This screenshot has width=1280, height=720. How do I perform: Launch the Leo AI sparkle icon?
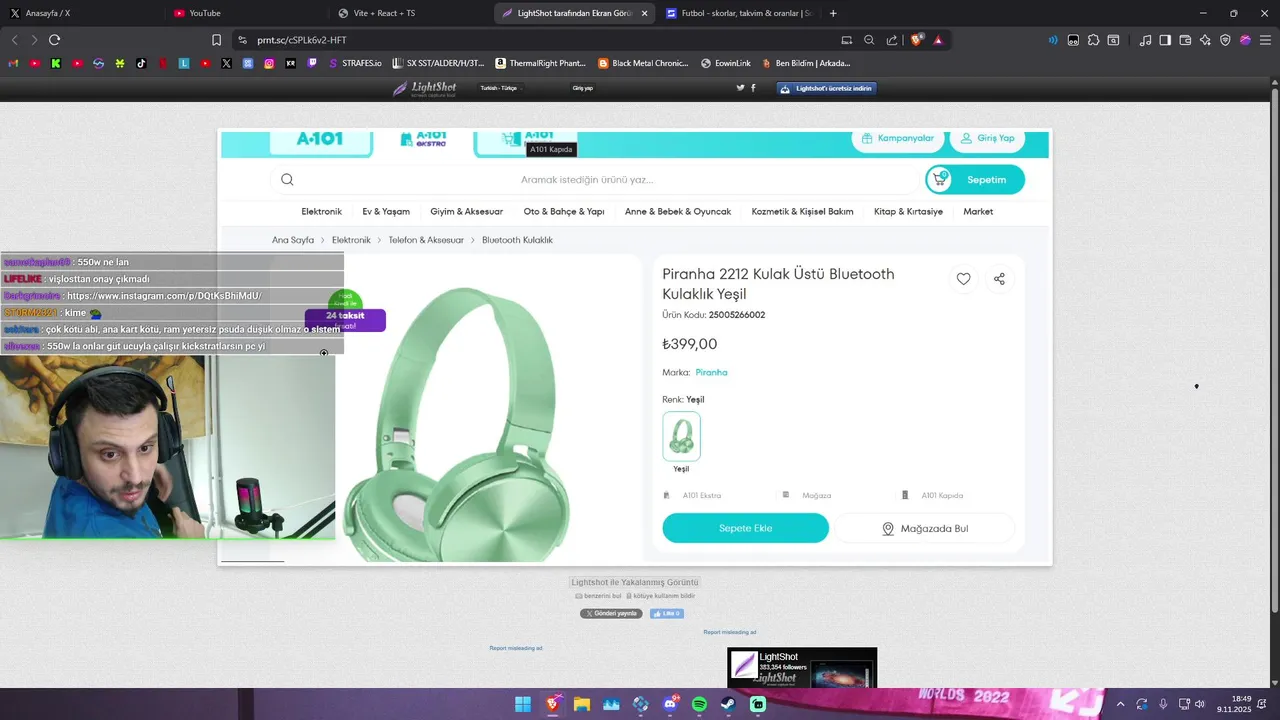pos(1205,40)
